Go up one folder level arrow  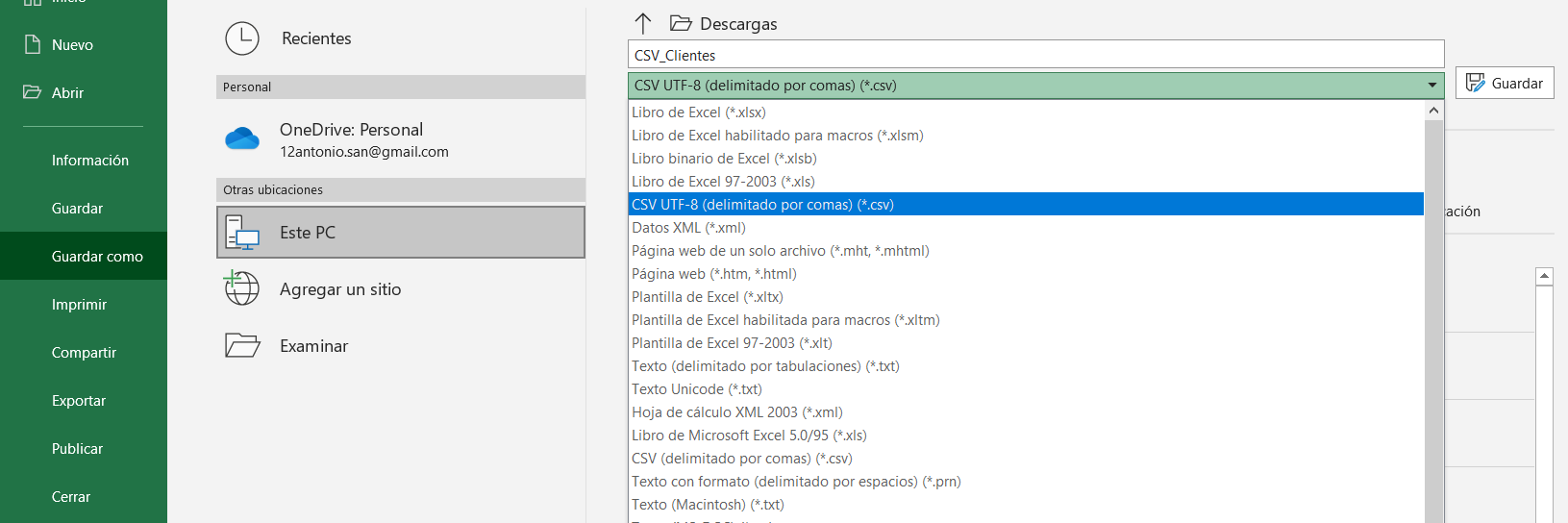point(643,23)
